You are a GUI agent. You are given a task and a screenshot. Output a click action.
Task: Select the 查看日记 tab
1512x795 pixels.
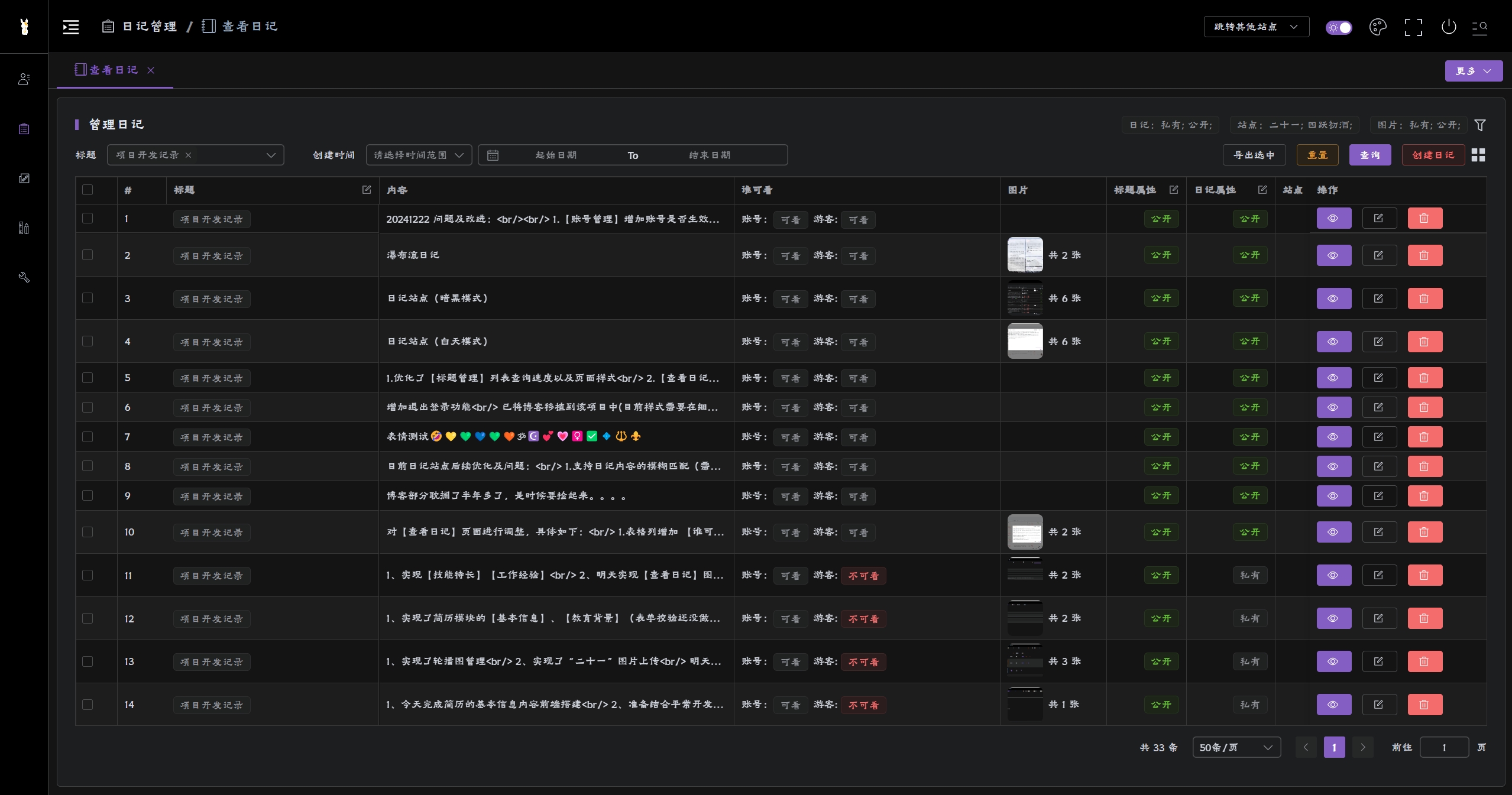tap(114, 70)
